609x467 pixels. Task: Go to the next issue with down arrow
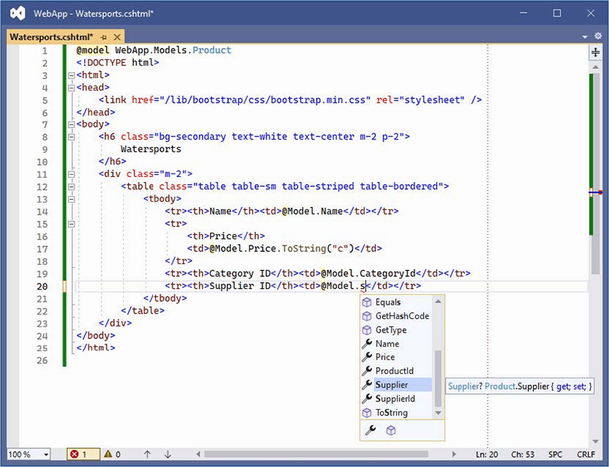coord(168,454)
